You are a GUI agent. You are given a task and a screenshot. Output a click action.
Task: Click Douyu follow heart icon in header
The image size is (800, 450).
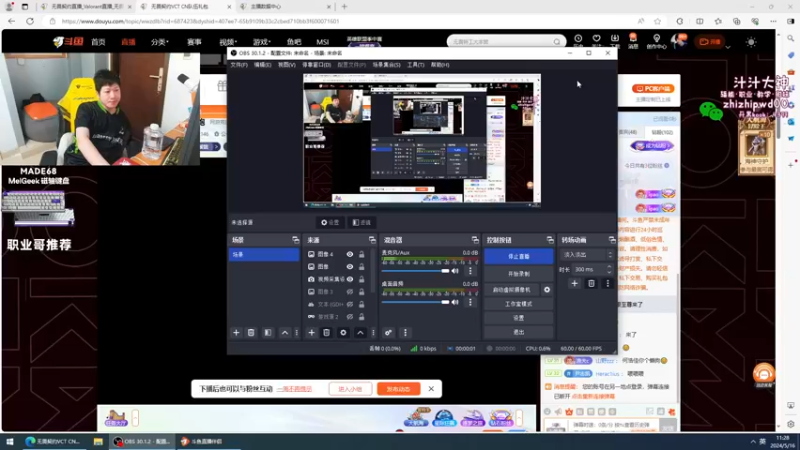pos(596,39)
